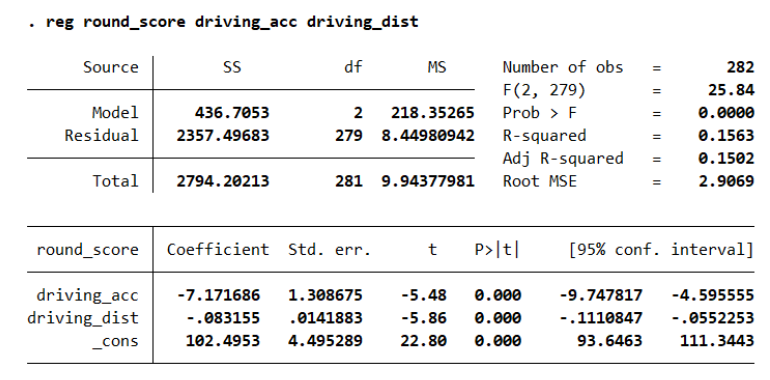770x380 pixels.
Task: Click the P>|t| column header
Action: 496,250
